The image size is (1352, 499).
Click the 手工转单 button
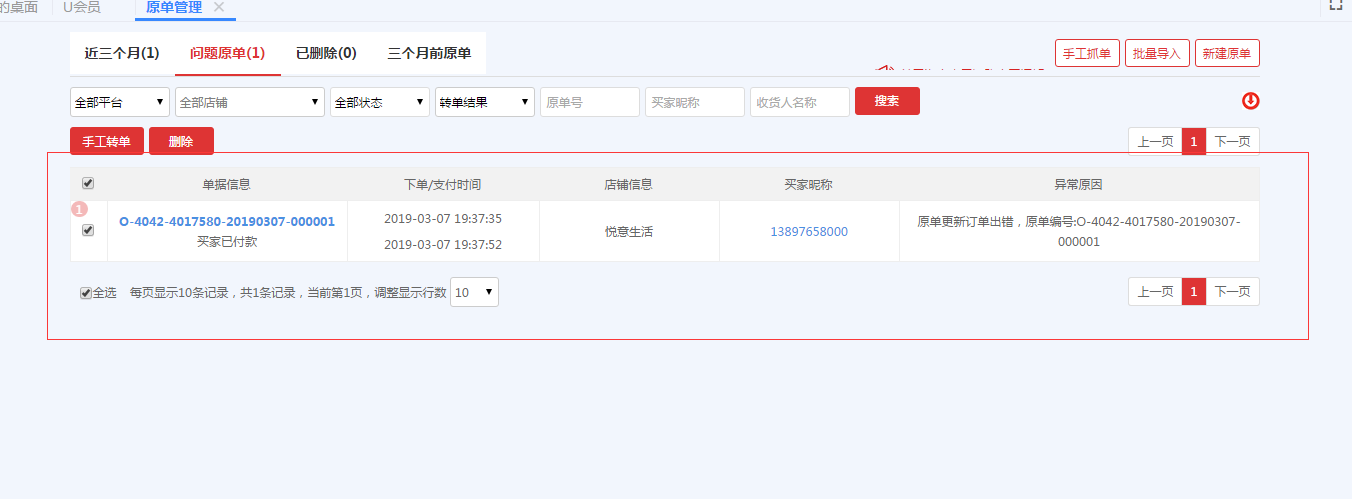pyautogui.click(x=107, y=142)
